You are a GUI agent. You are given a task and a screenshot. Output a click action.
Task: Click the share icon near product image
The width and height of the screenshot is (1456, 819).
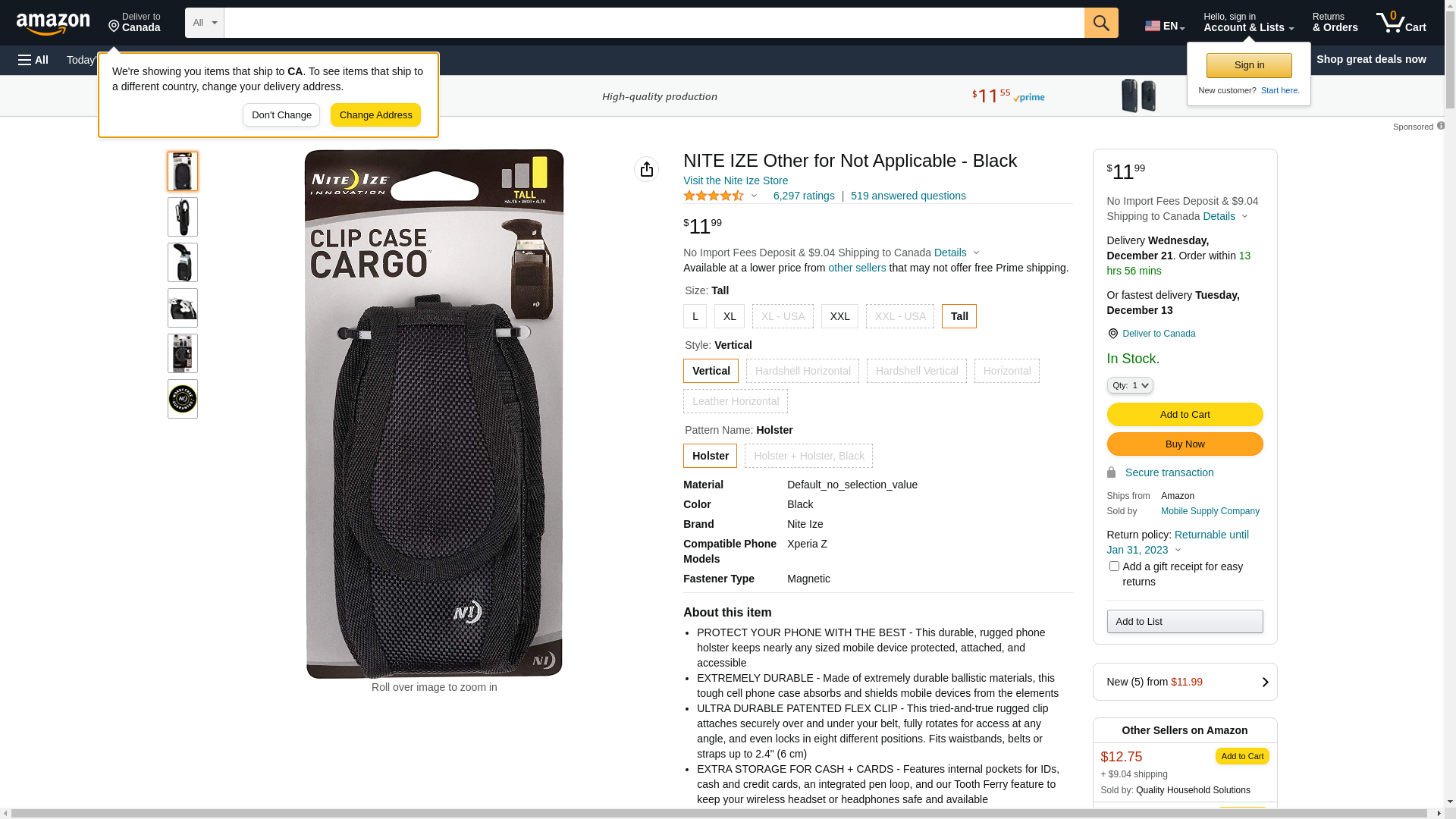(x=646, y=169)
